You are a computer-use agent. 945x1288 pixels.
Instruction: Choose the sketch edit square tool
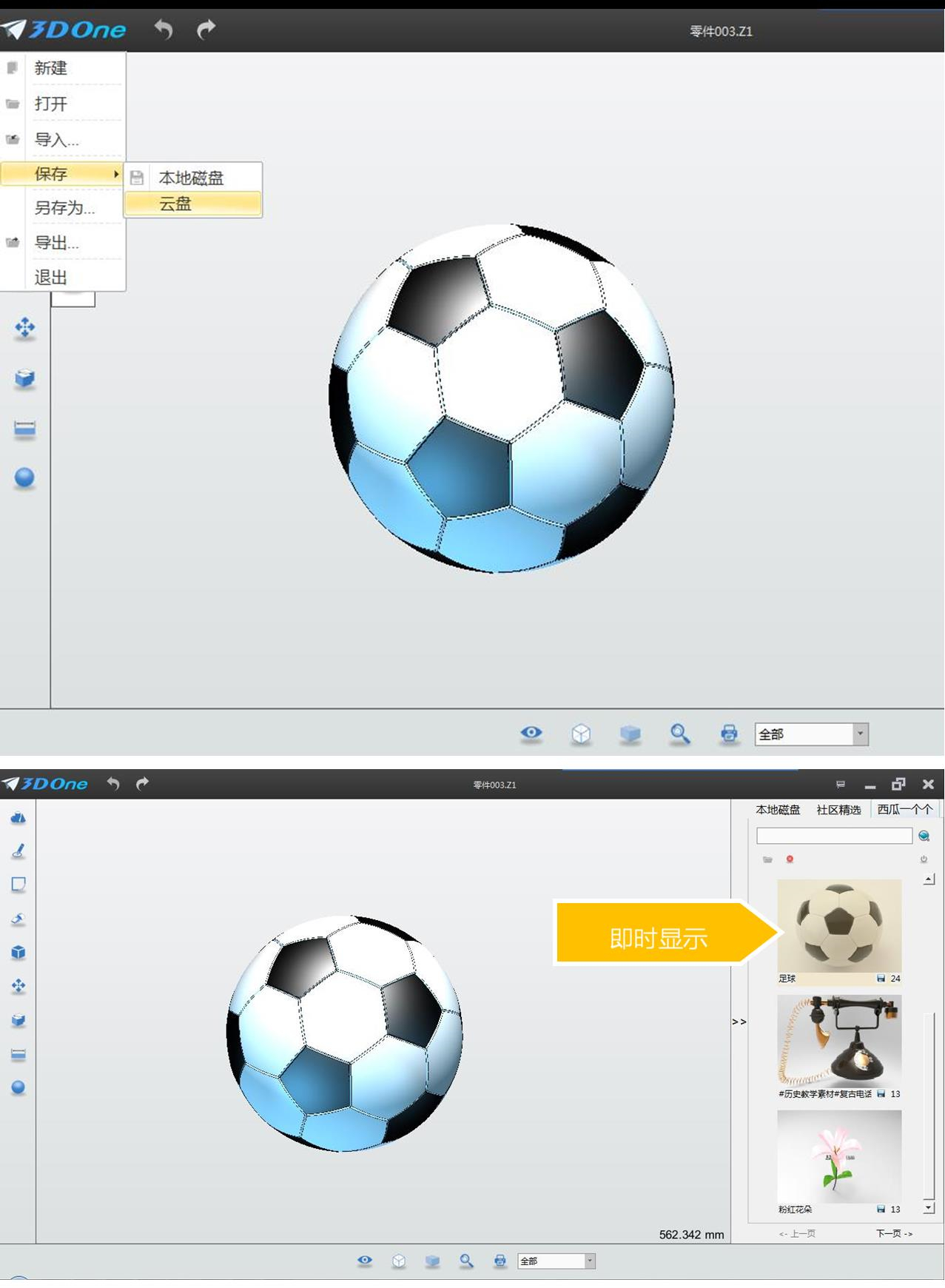tap(19, 885)
